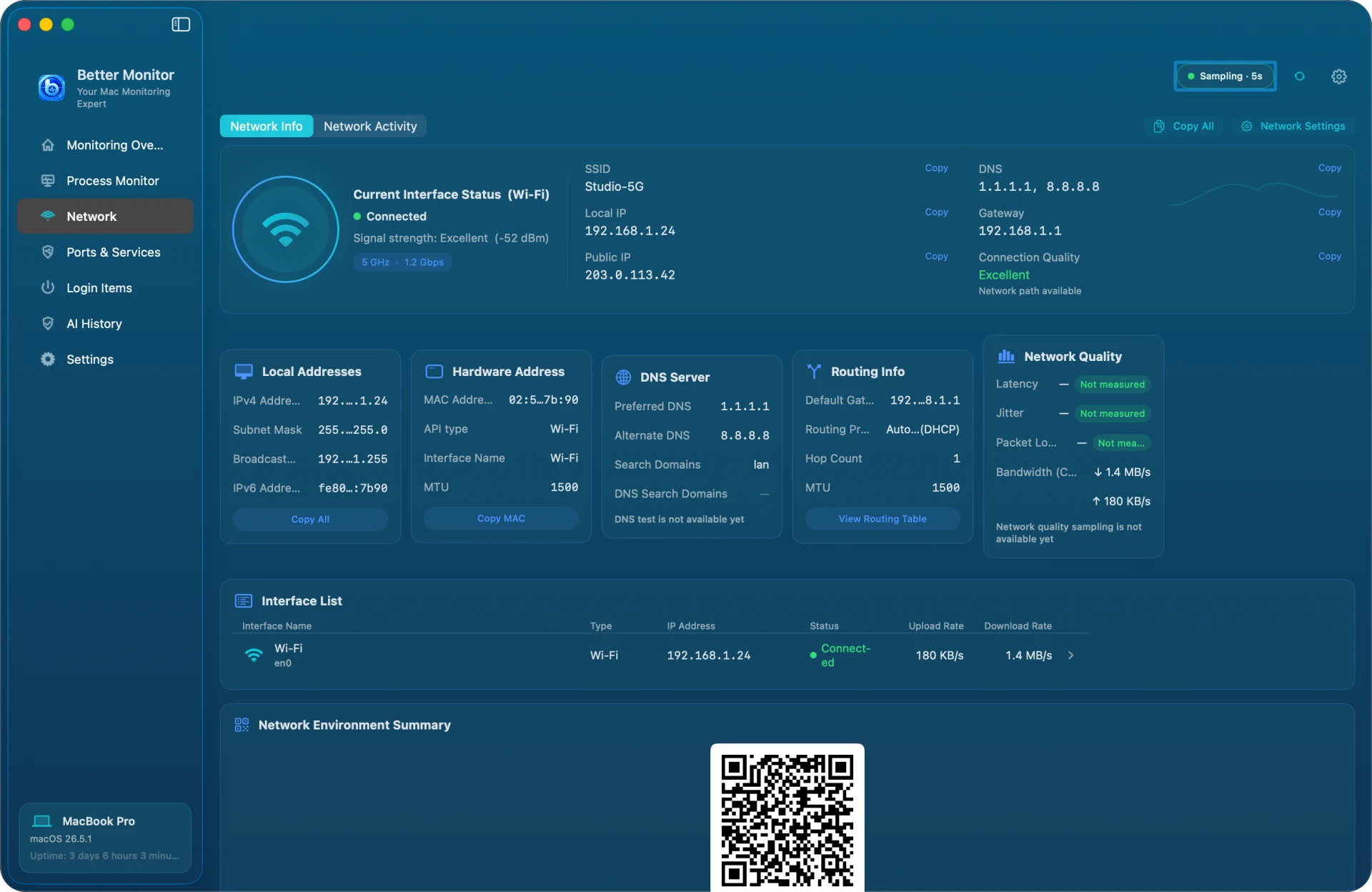Click the Hardware Address card icon
Image resolution: width=1372 pixels, height=892 pixels.
click(x=434, y=372)
